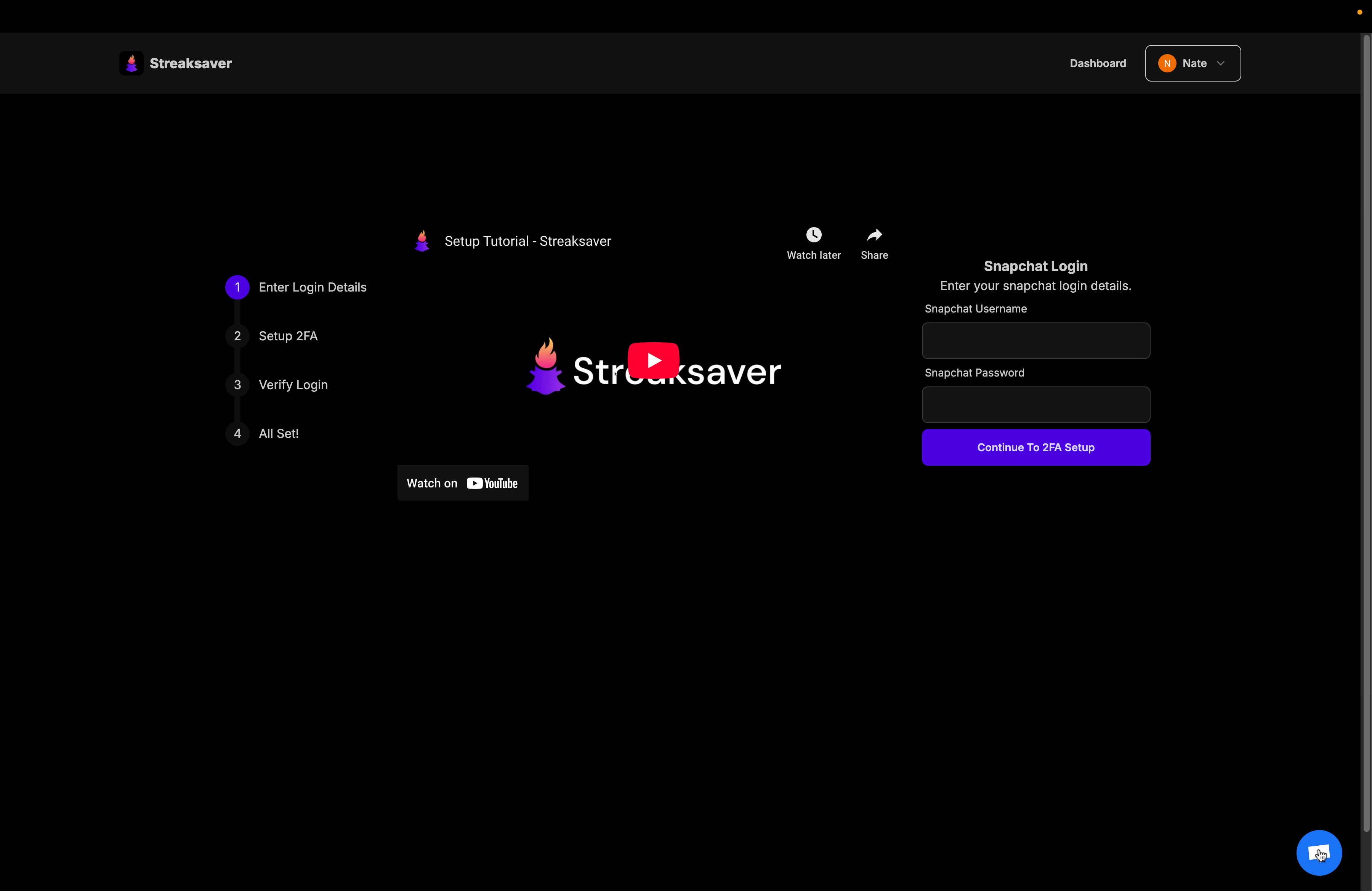Expand the chevron next to Nate
This screenshot has height=891, width=1372.
1220,63
